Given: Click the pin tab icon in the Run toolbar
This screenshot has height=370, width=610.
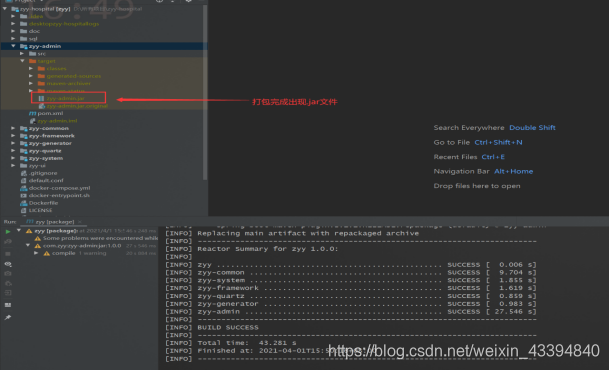Looking at the screenshot, I should (x=8, y=317).
